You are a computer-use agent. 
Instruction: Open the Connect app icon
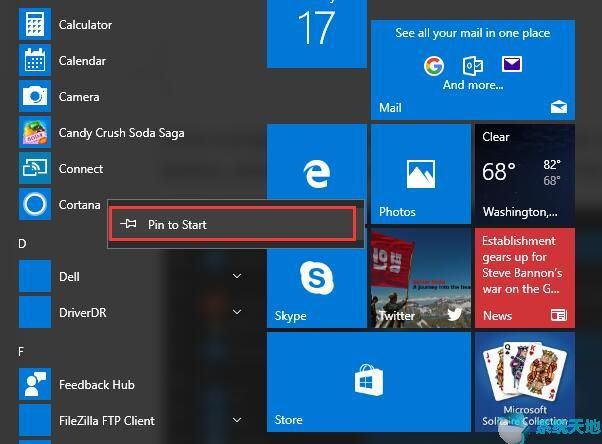pos(35,168)
